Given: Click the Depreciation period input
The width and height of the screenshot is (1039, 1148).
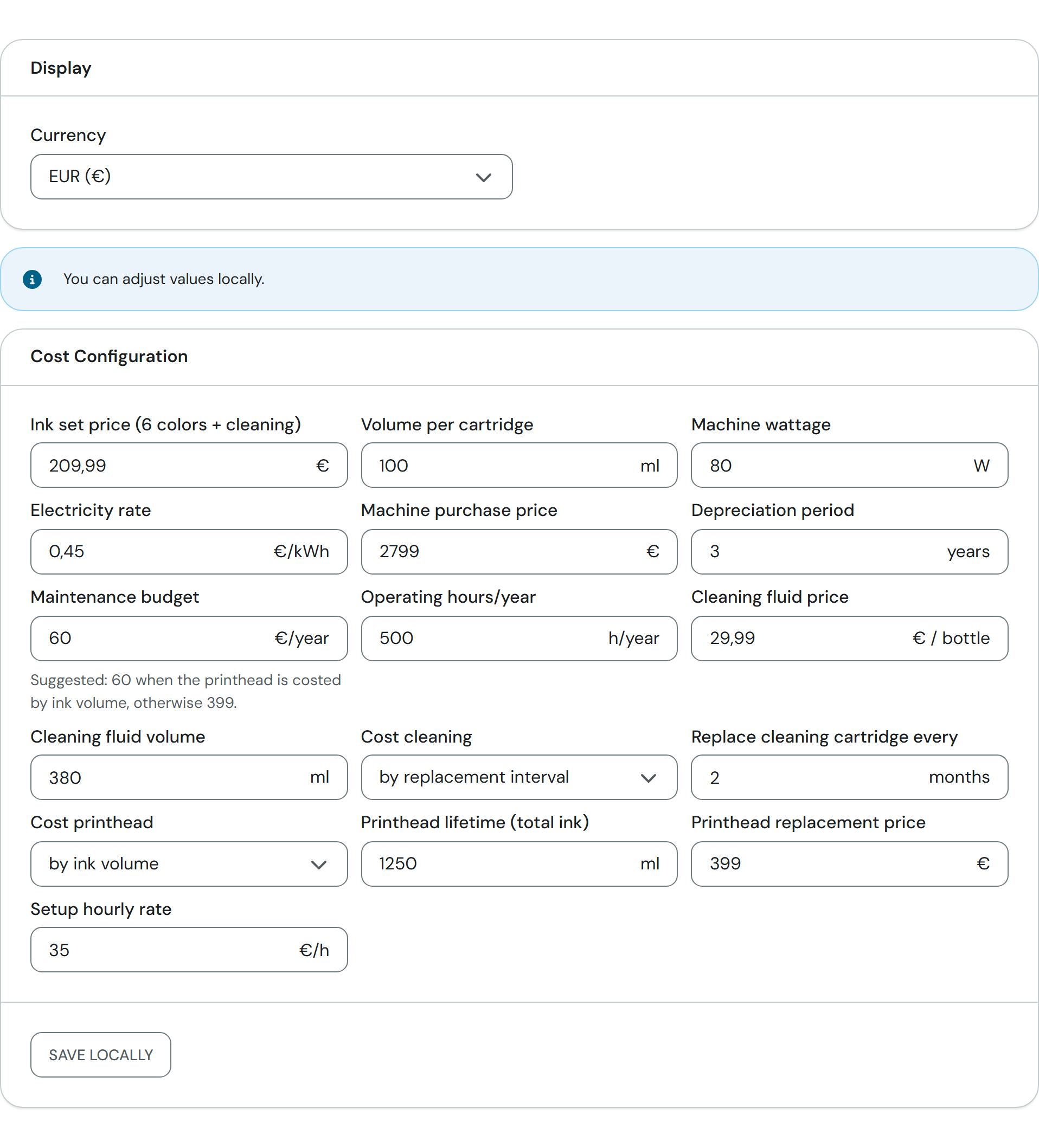Looking at the screenshot, I should point(849,552).
